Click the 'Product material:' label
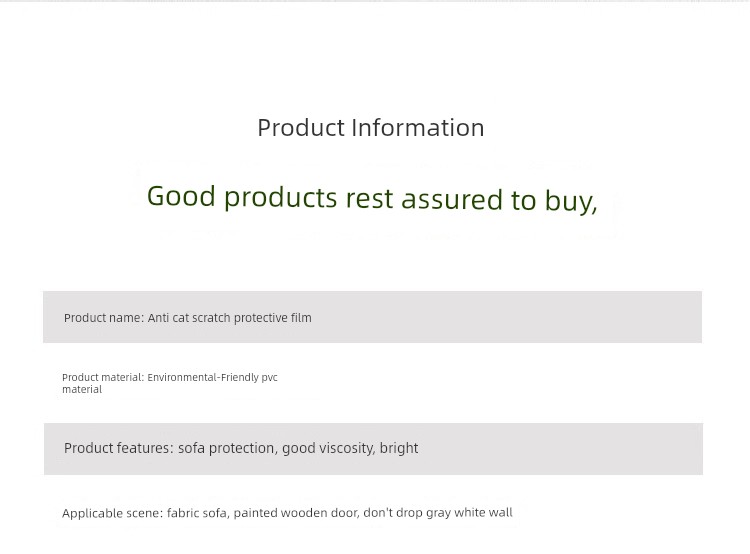The width and height of the screenshot is (750, 554). (103, 377)
